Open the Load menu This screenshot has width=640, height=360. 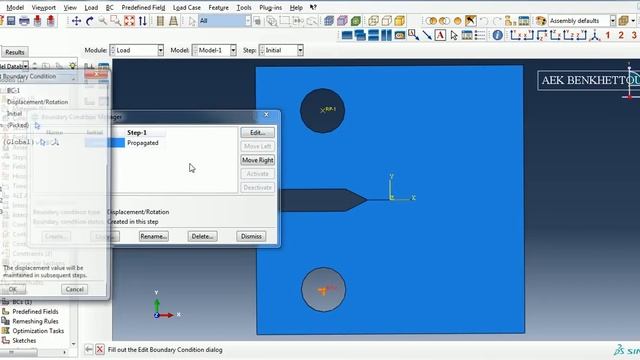[x=91, y=7]
